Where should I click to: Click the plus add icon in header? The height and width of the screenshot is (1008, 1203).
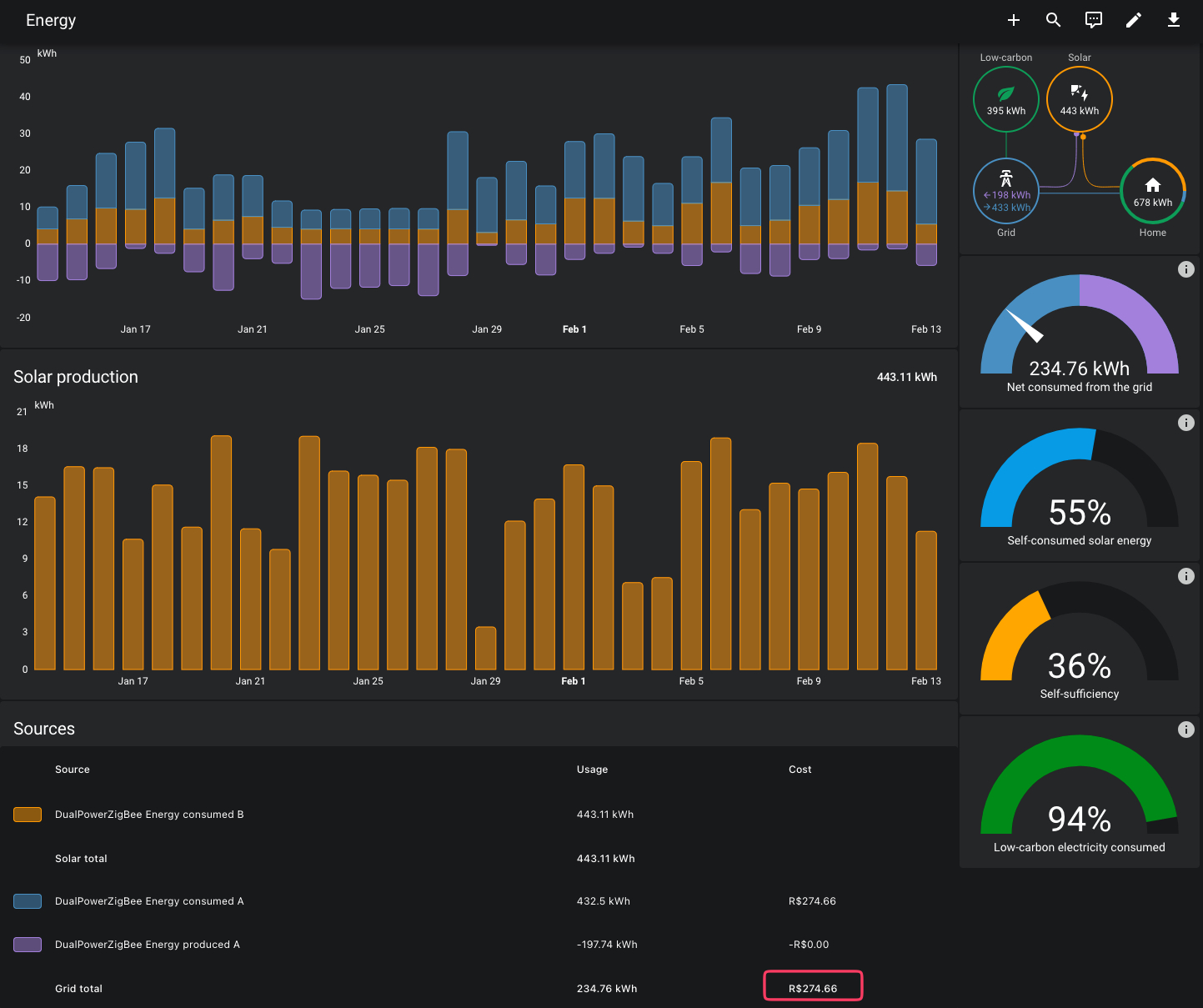coord(1014,20)
